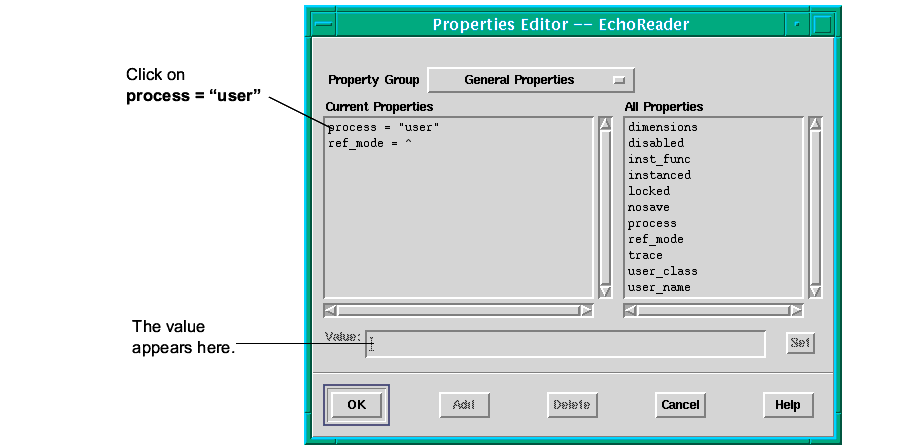This screenshot has width=907, height=447.
Task: Pick nosave in the All Properties list
Action: click(x=649, y=208)
